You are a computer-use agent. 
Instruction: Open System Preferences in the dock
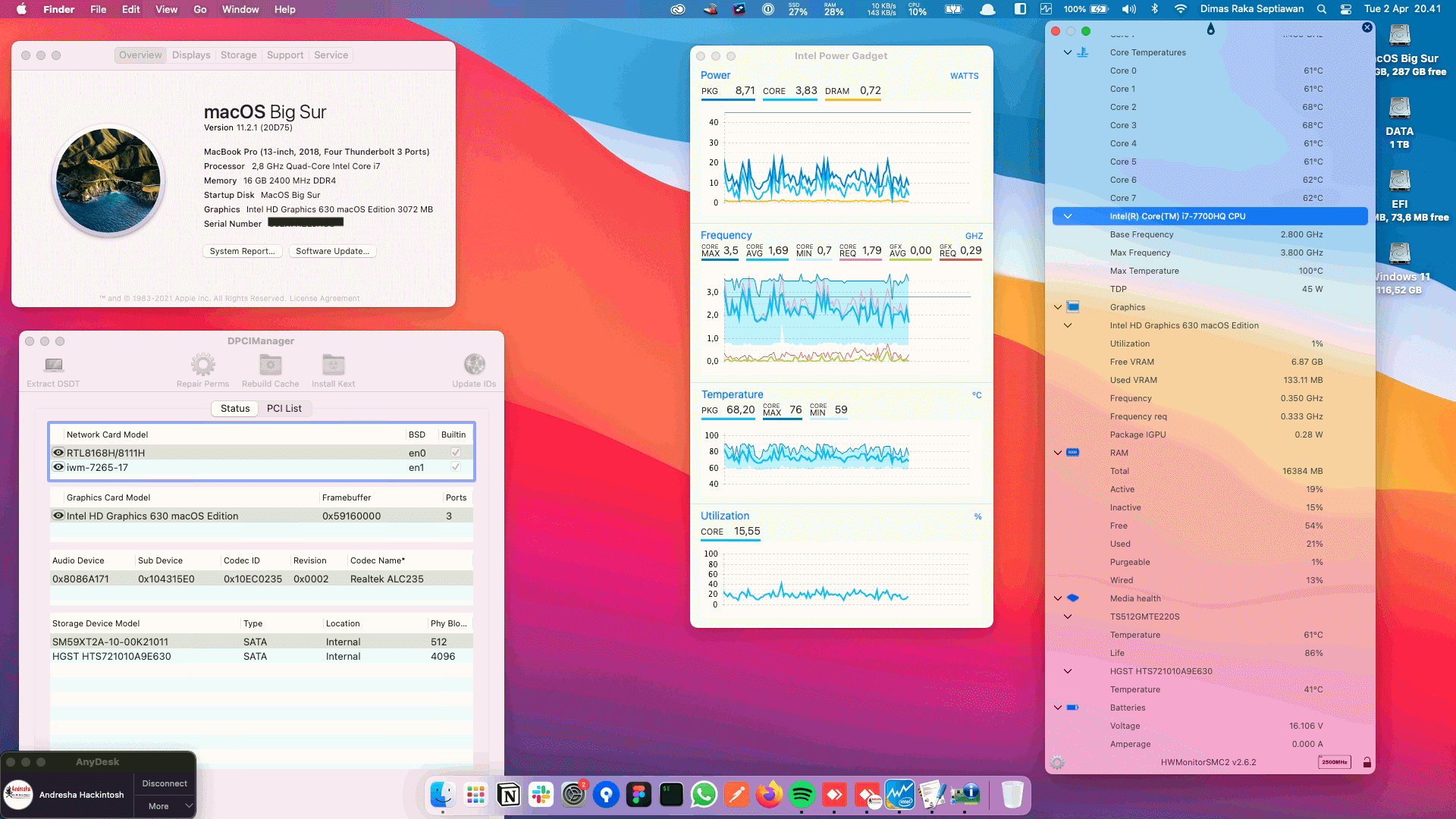574,795
